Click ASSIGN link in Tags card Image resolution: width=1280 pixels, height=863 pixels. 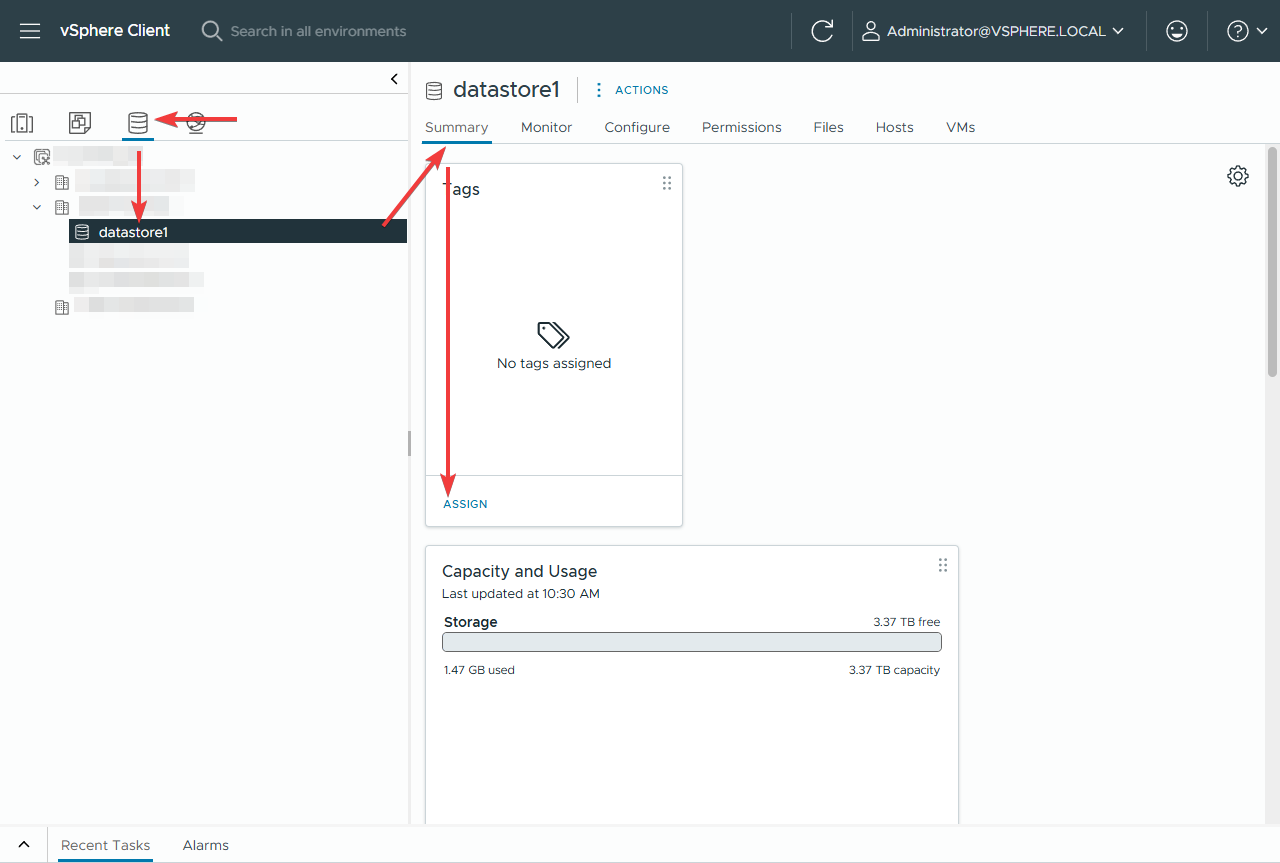pyautogui.click(x=465, y=504)
